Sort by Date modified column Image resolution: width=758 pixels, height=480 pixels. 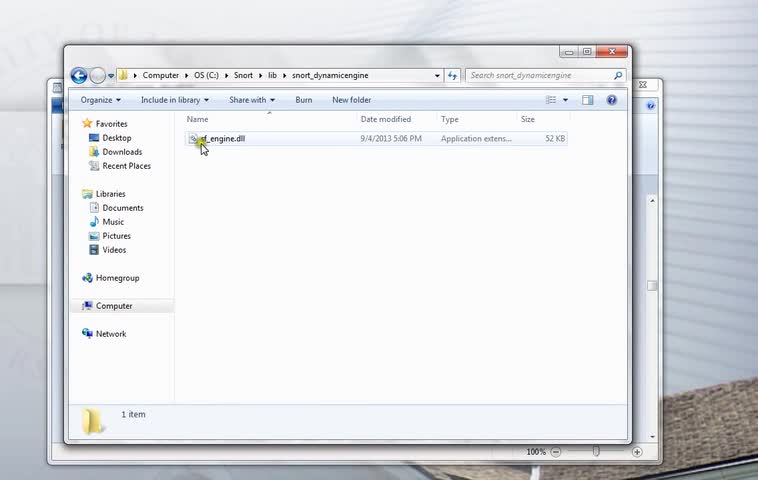[386, 119]
